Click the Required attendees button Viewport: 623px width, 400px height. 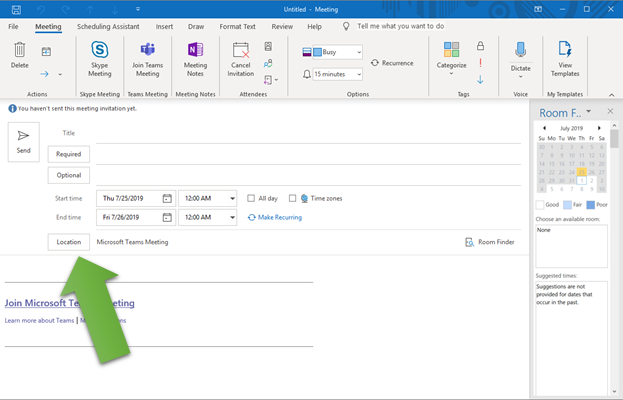click(69, 154)
